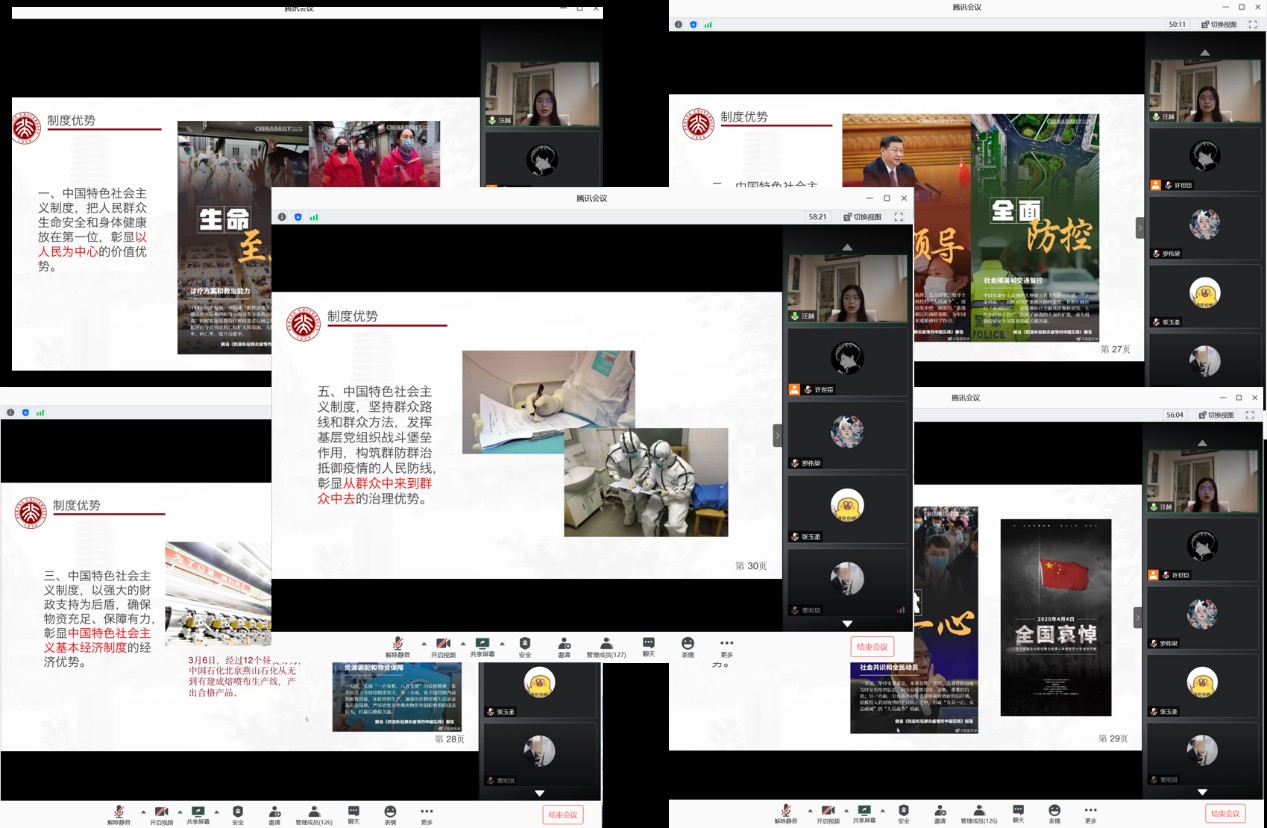1267x828 pixels.
Task: Expand audio options arrow beside 解除静音, page 30 window
Action: (x=424, y=644)
